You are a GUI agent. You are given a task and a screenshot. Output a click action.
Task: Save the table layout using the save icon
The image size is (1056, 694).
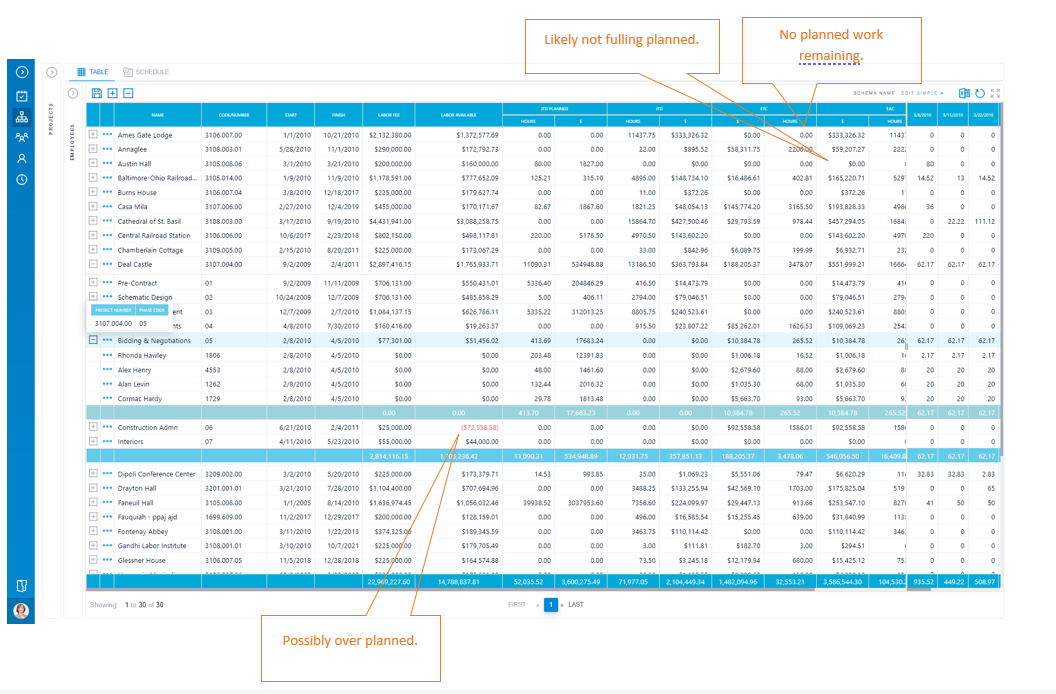point(97,92)
